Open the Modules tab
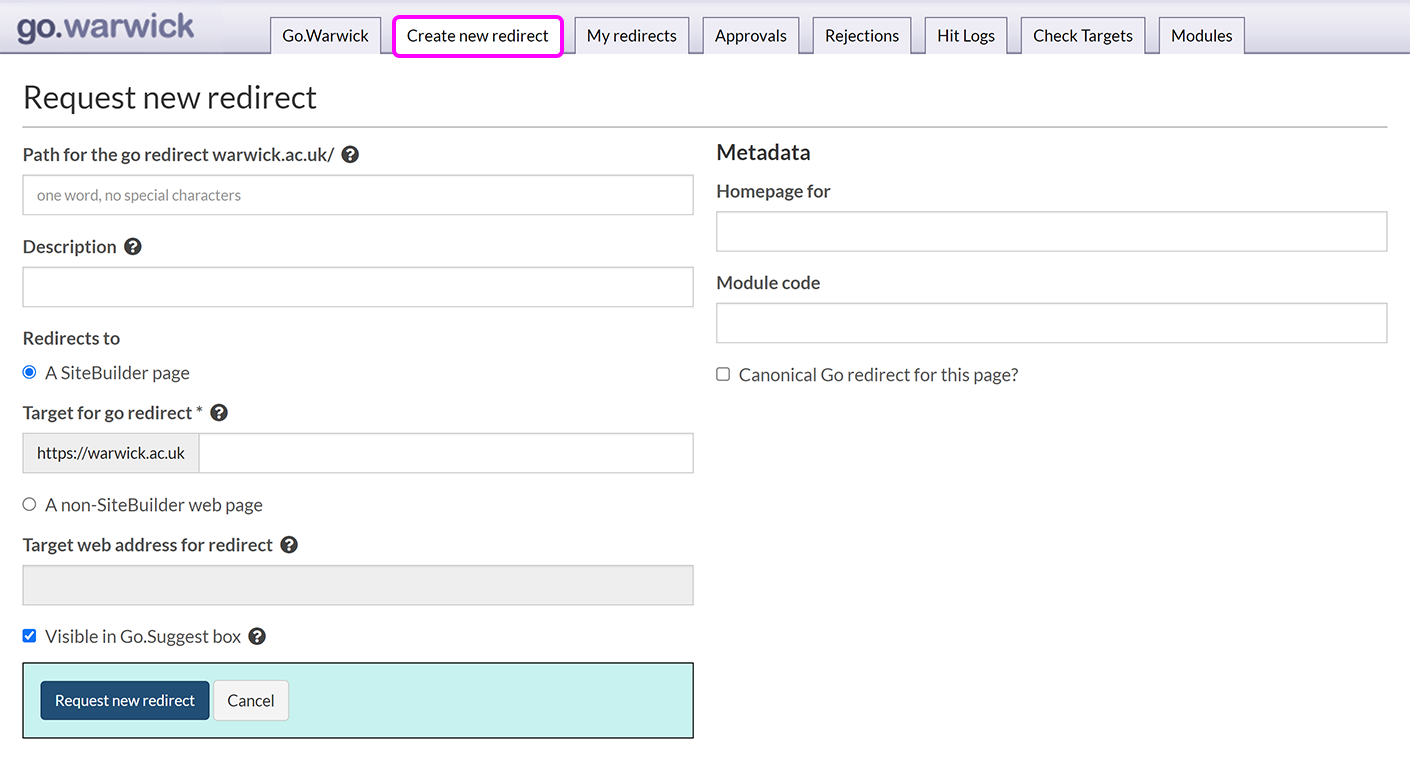 click(x=1201, y=36)
